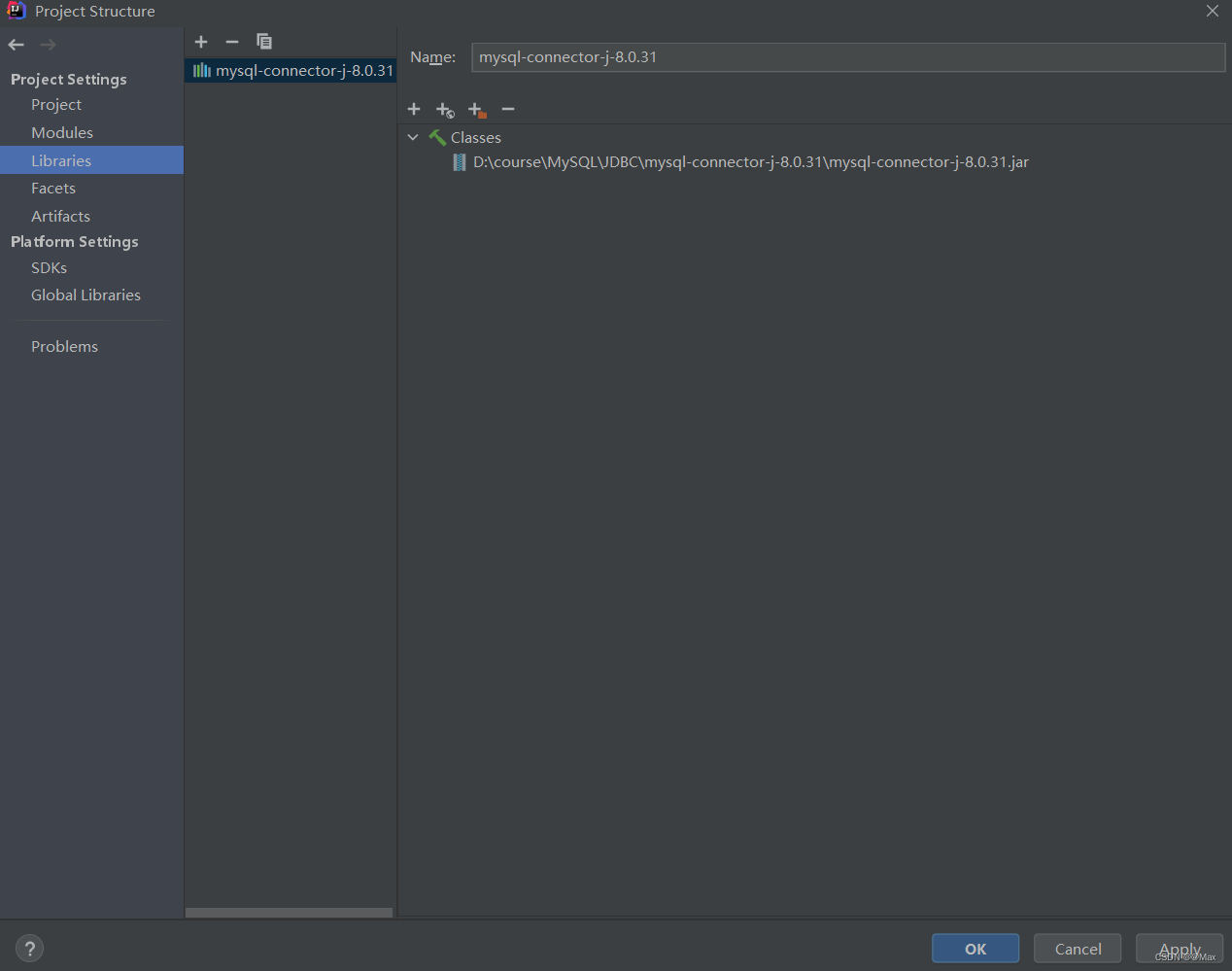Open help with question mark icon
The width and height of the screenshot is (1232, 971).
coord(30,949)
